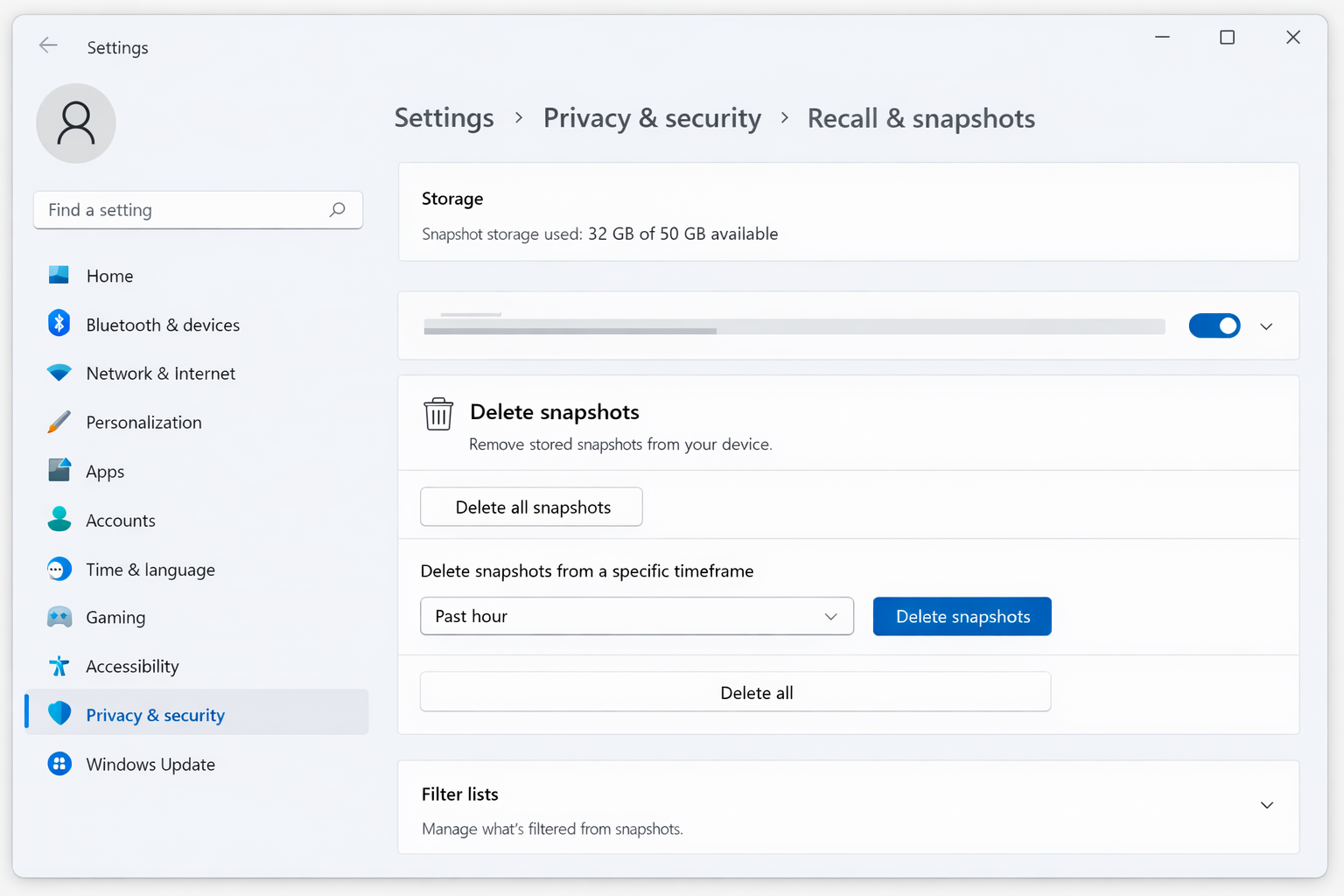Image resolution: width=1344 pixels, height=896 pixels.
Task: Click the wide Delete all button
Action: coord(735,692)
